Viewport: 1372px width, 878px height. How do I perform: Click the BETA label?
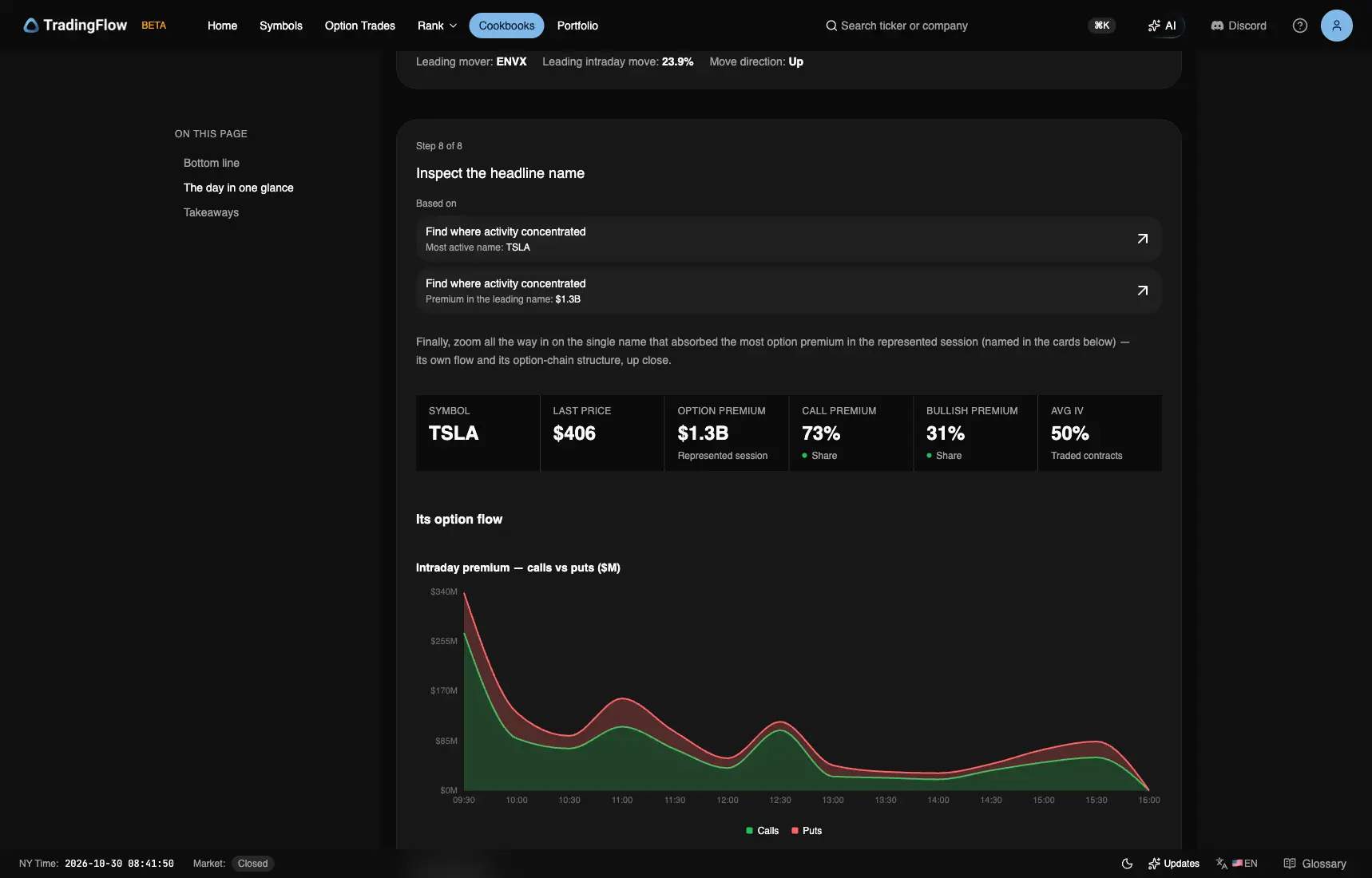(x=154, y=26)
